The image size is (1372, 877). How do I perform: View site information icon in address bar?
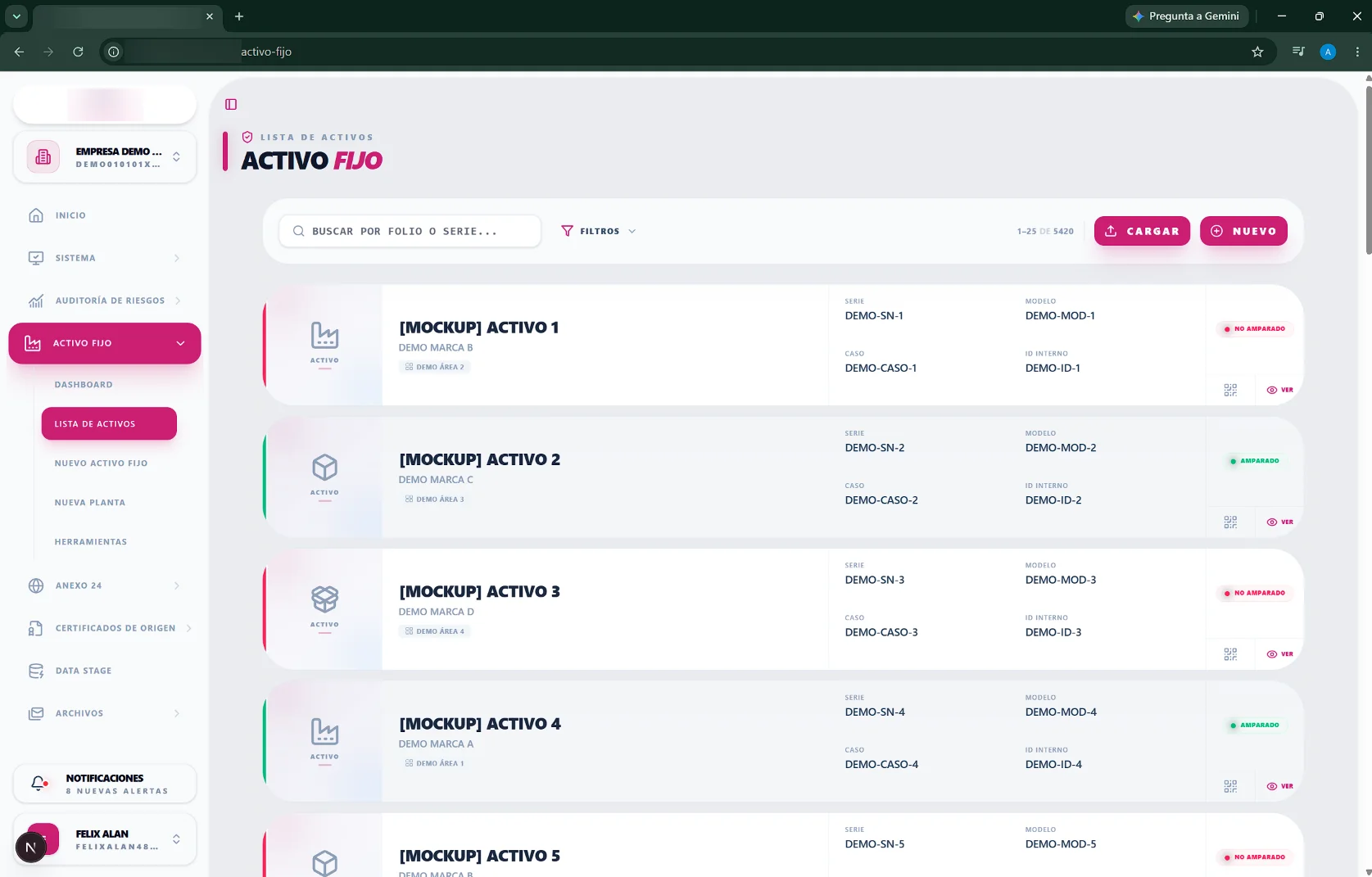click(114, 52)
